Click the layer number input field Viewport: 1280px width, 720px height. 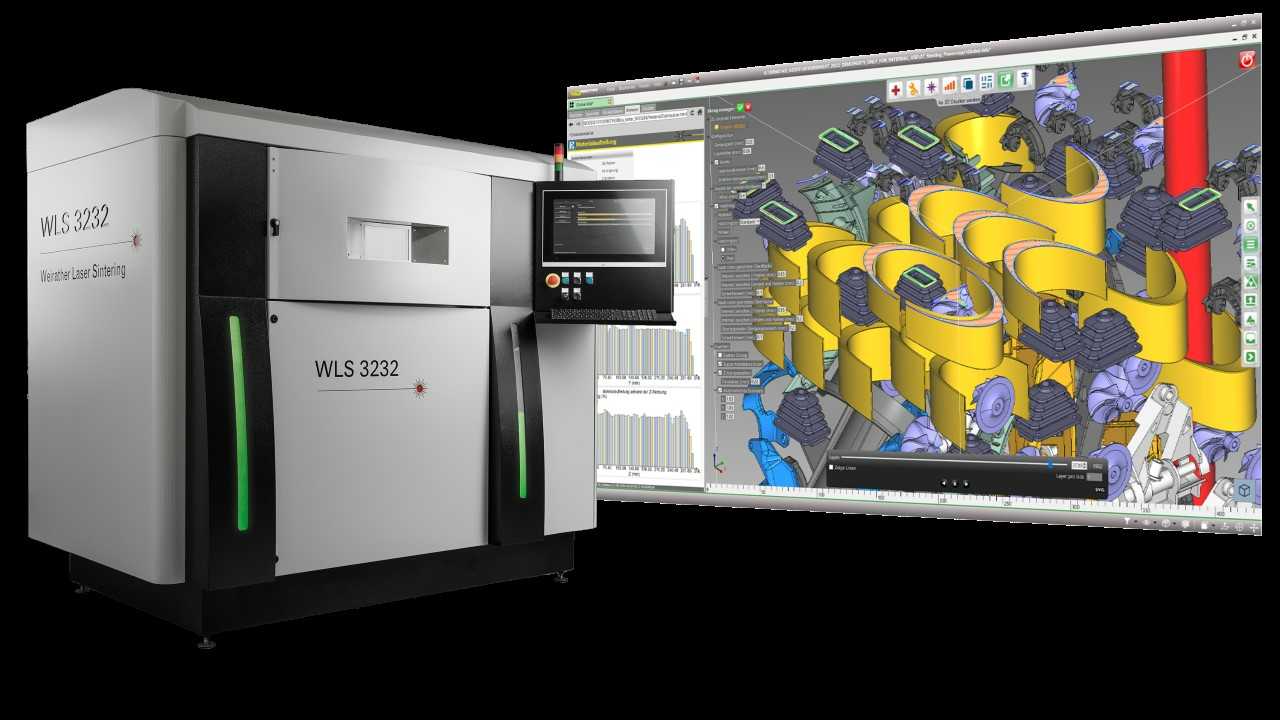coord(1078,465)
